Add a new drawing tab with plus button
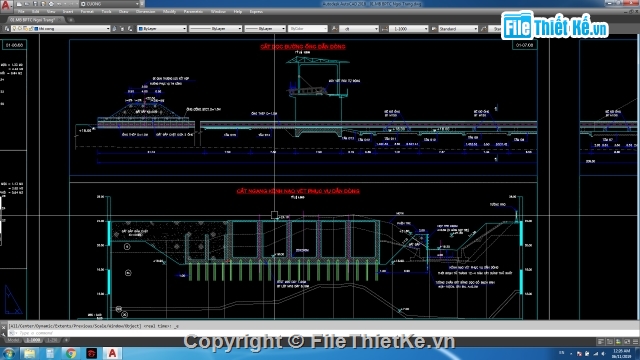The height and width of the screenshot is (360, 640). [x=71, y=20]
